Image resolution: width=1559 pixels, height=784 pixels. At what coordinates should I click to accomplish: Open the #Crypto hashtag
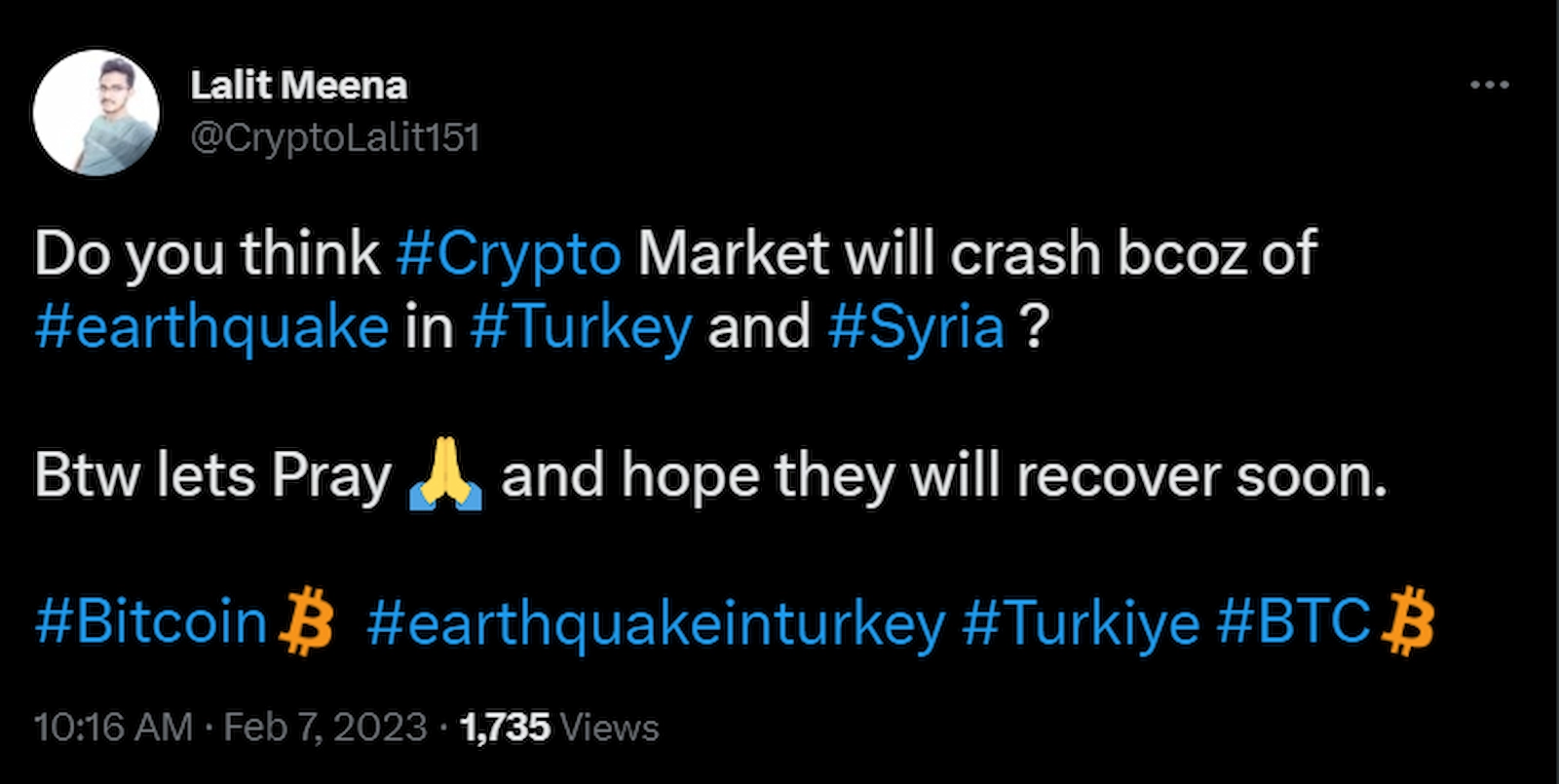[509, 253]
